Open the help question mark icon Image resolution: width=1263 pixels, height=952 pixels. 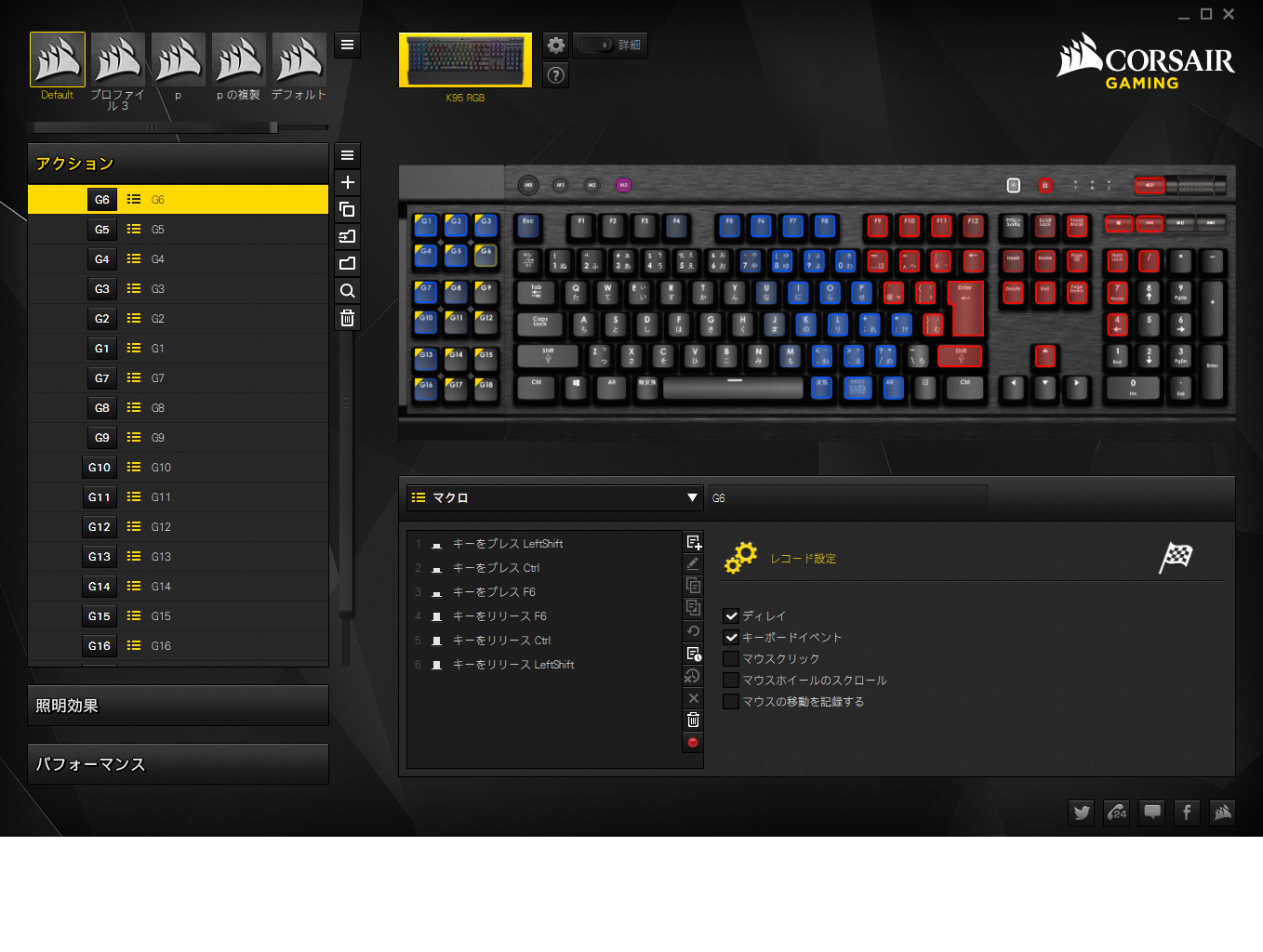pyautogui.click(x=556, y=75)
